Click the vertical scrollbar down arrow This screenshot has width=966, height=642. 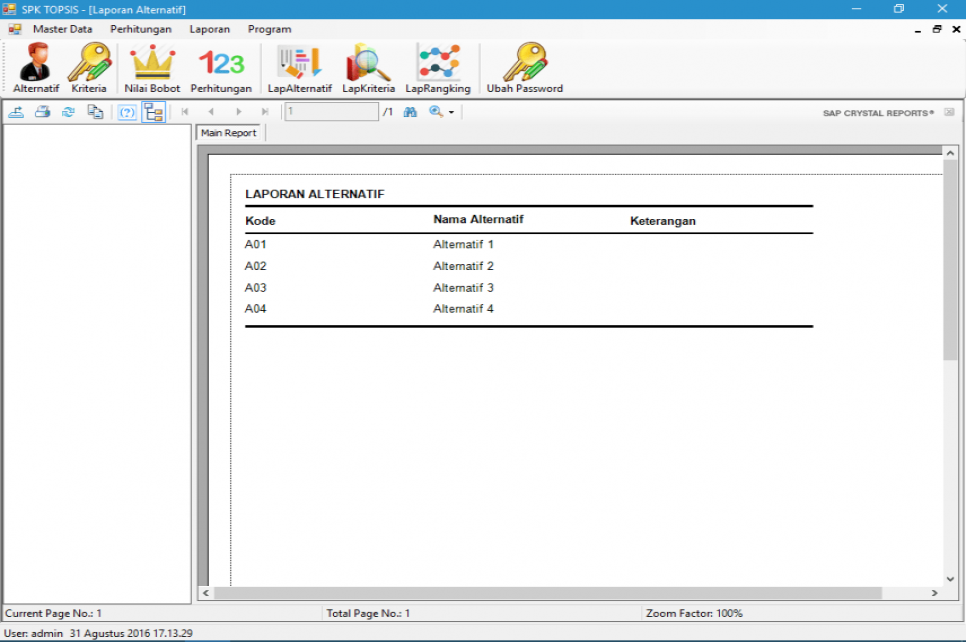(950, 578)
